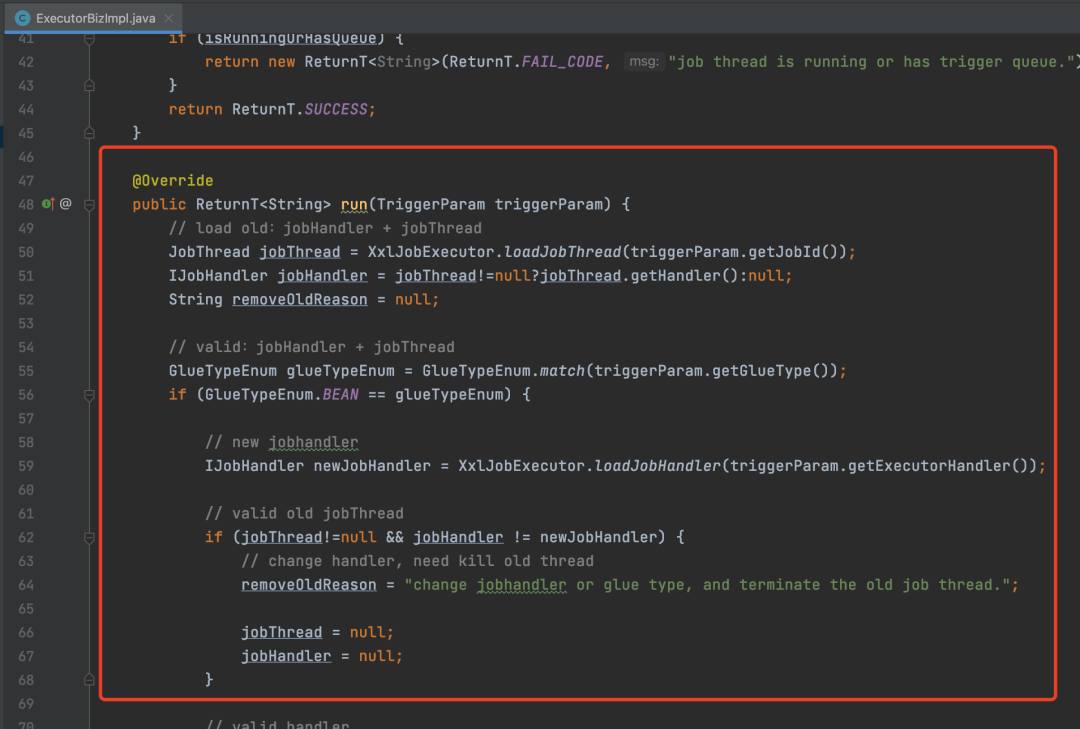This screenshot has width=1080, height=729.
Task: Click the FAIL_CODE constant on line 42
Action: point(562,62)
